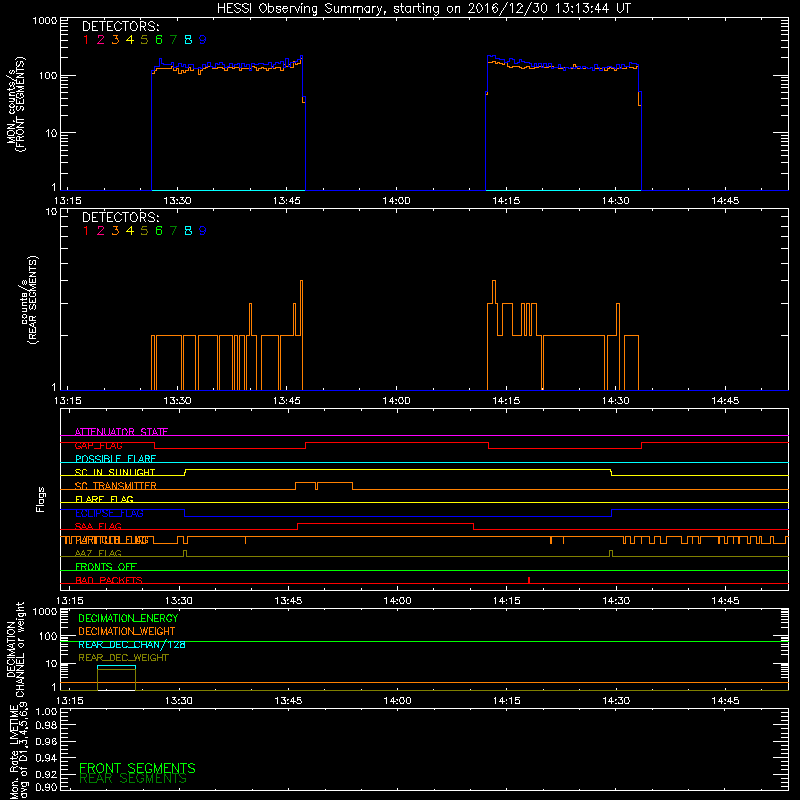Select the FLARE_FLAG label

[x=104, y=499]
